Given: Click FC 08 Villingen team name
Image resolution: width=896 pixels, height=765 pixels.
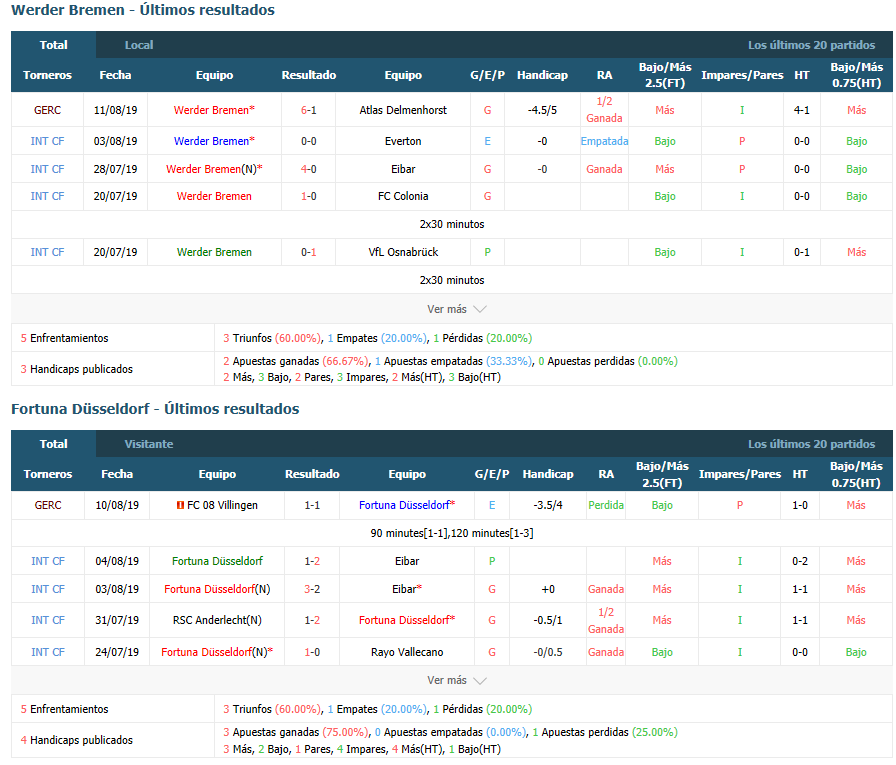Looking at the screenshot, I should (222, 505).
